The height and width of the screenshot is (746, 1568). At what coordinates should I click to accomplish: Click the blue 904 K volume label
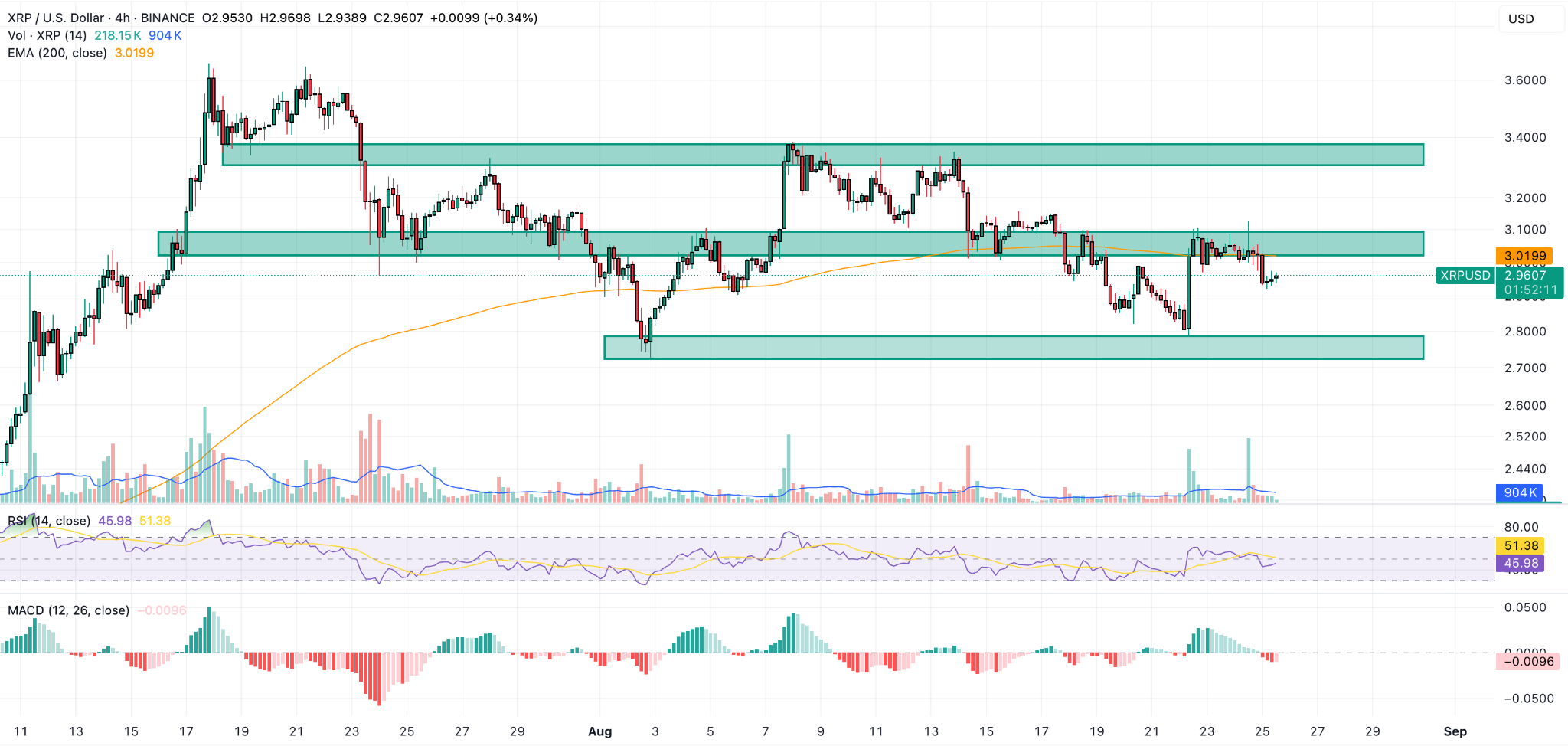[1519, 492]
